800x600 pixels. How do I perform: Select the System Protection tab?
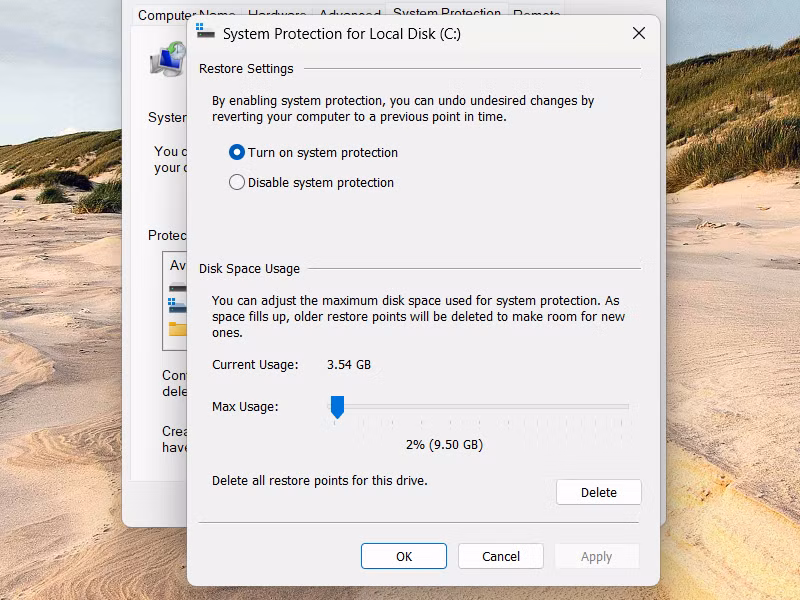447,14
